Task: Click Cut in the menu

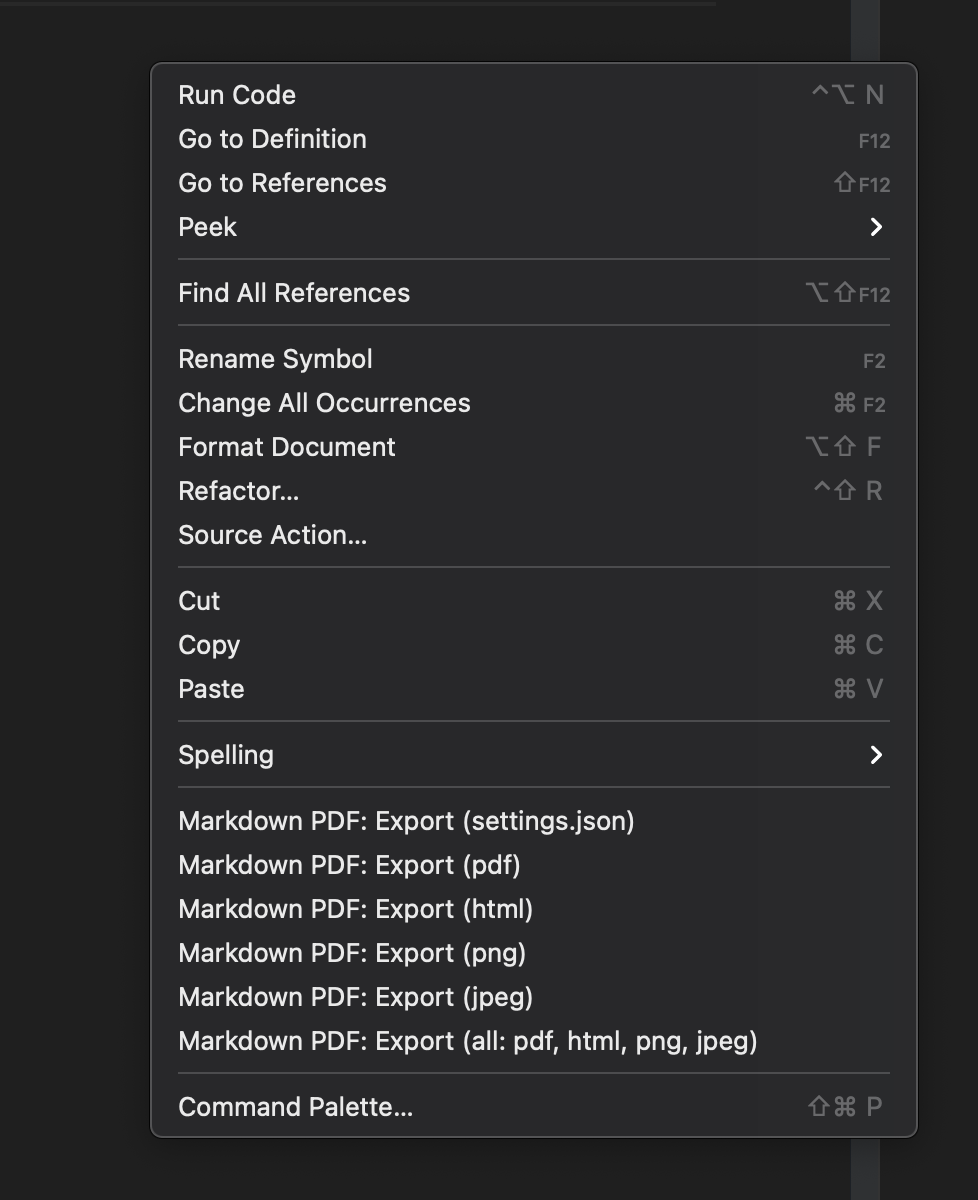Action: point(198,600)
